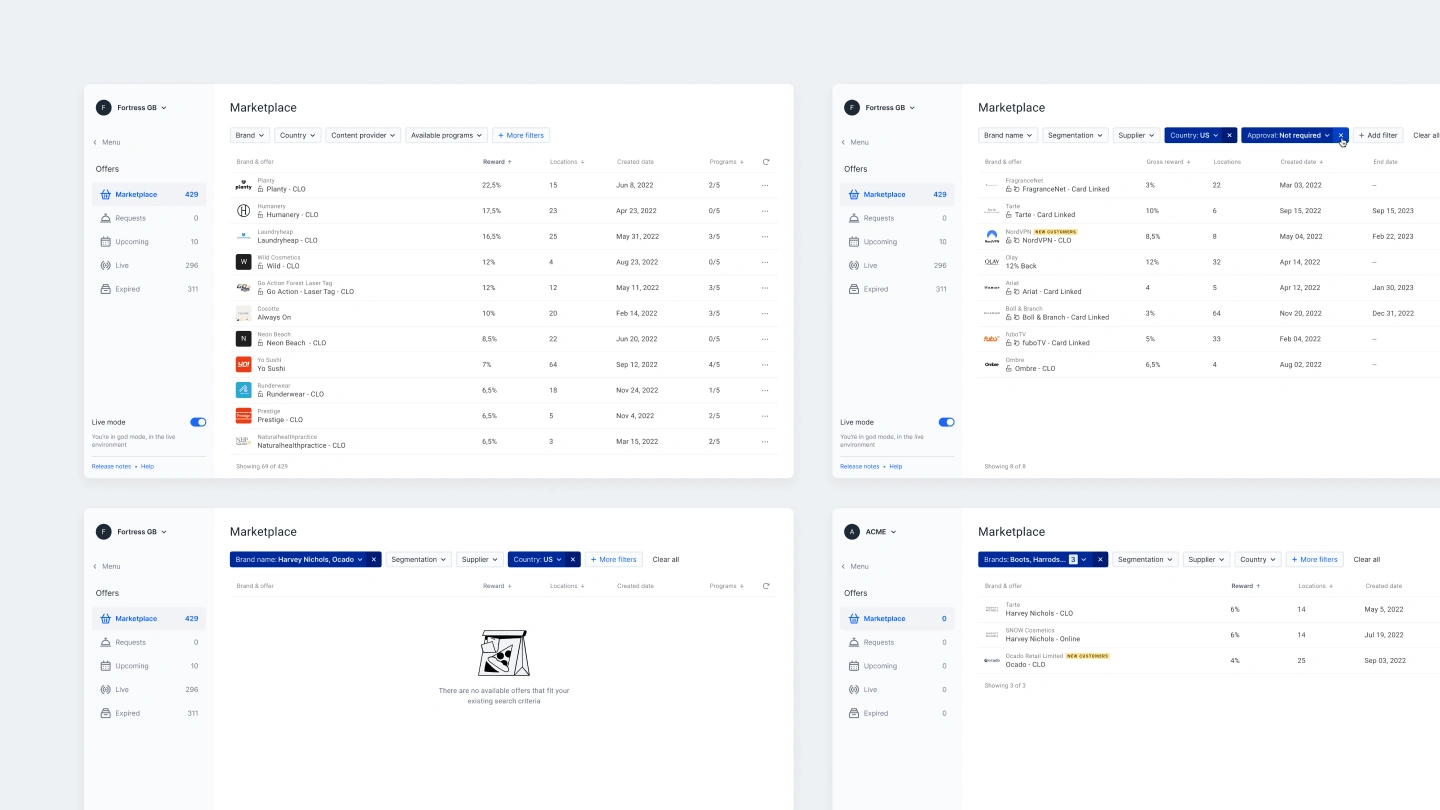Open the Ombre - CLO offer

coord(1209,364)
